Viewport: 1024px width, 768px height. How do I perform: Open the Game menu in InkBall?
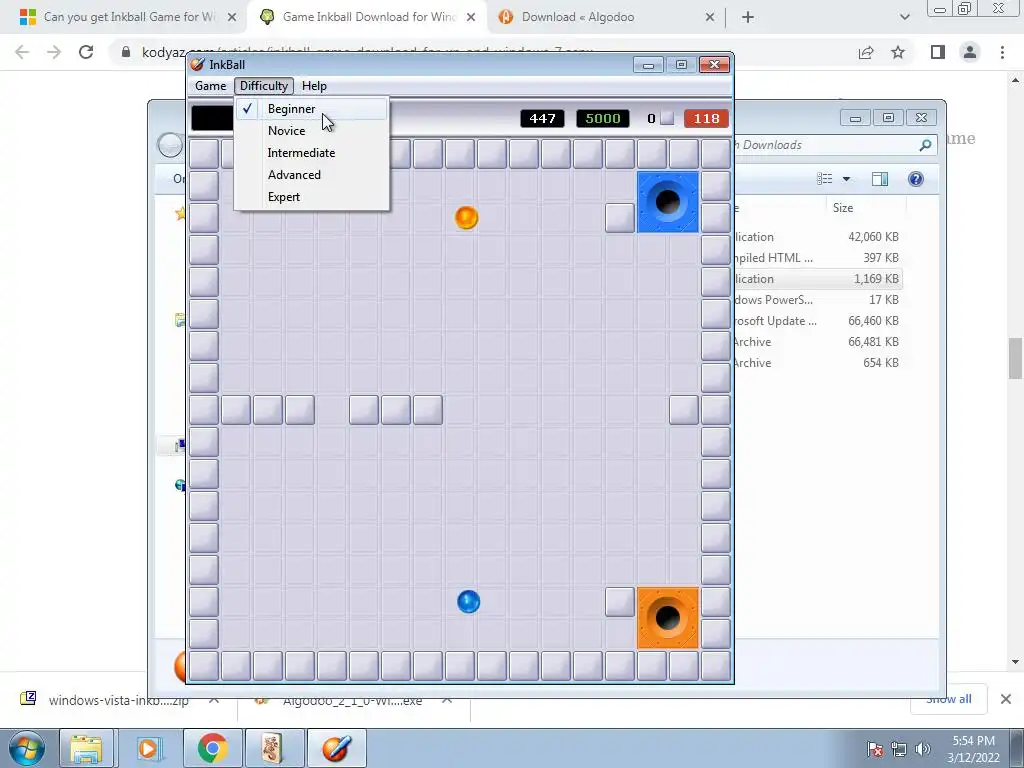pos(210,86)
